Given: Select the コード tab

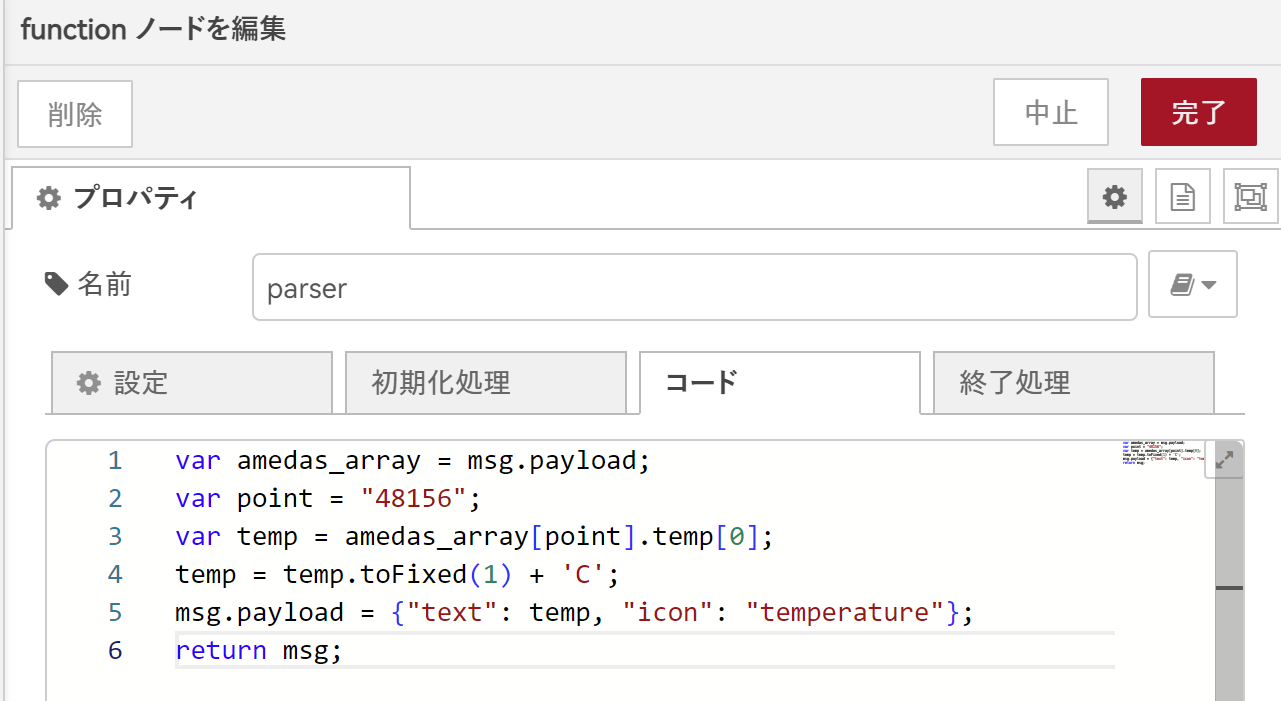Looking at the screenshot, I should pyautogui.click(x=779, y=382).
